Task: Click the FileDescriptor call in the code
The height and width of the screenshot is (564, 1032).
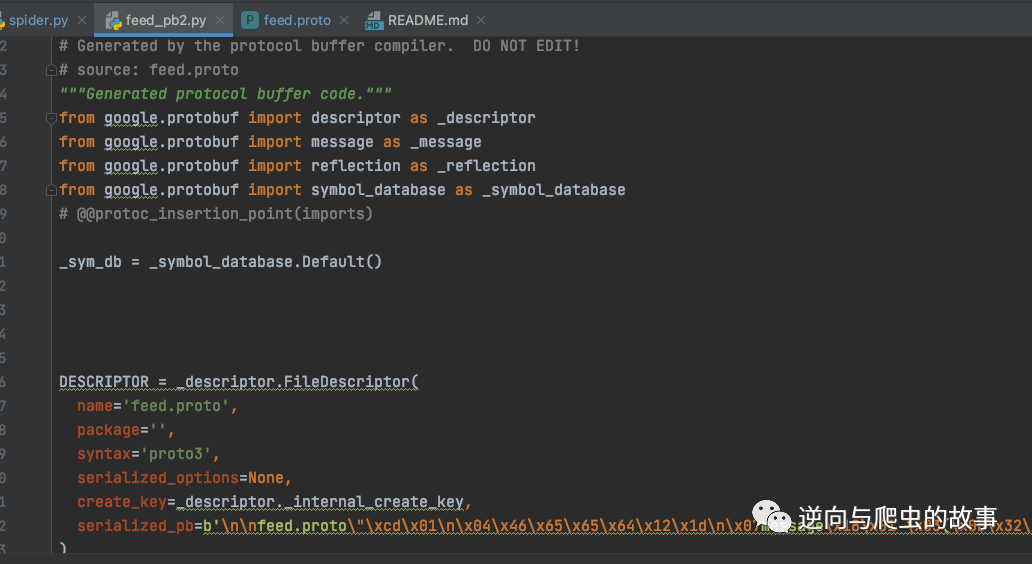Action: 348,382
